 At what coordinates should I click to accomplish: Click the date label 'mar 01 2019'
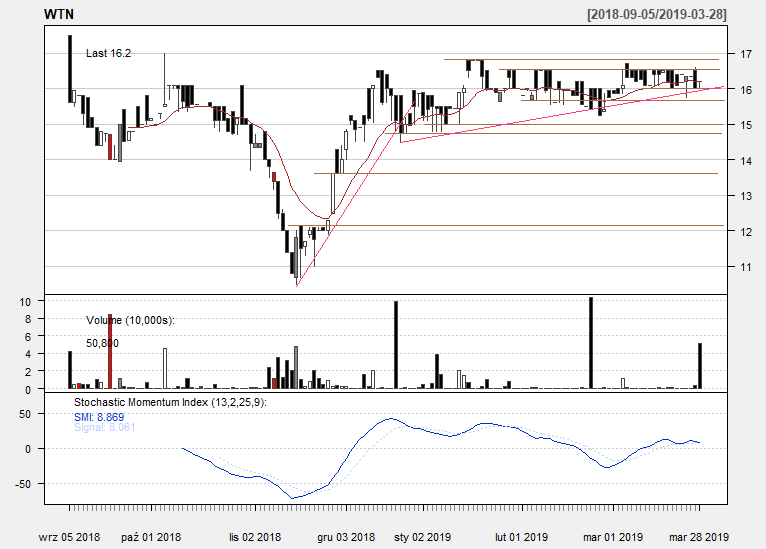point(613,537)
